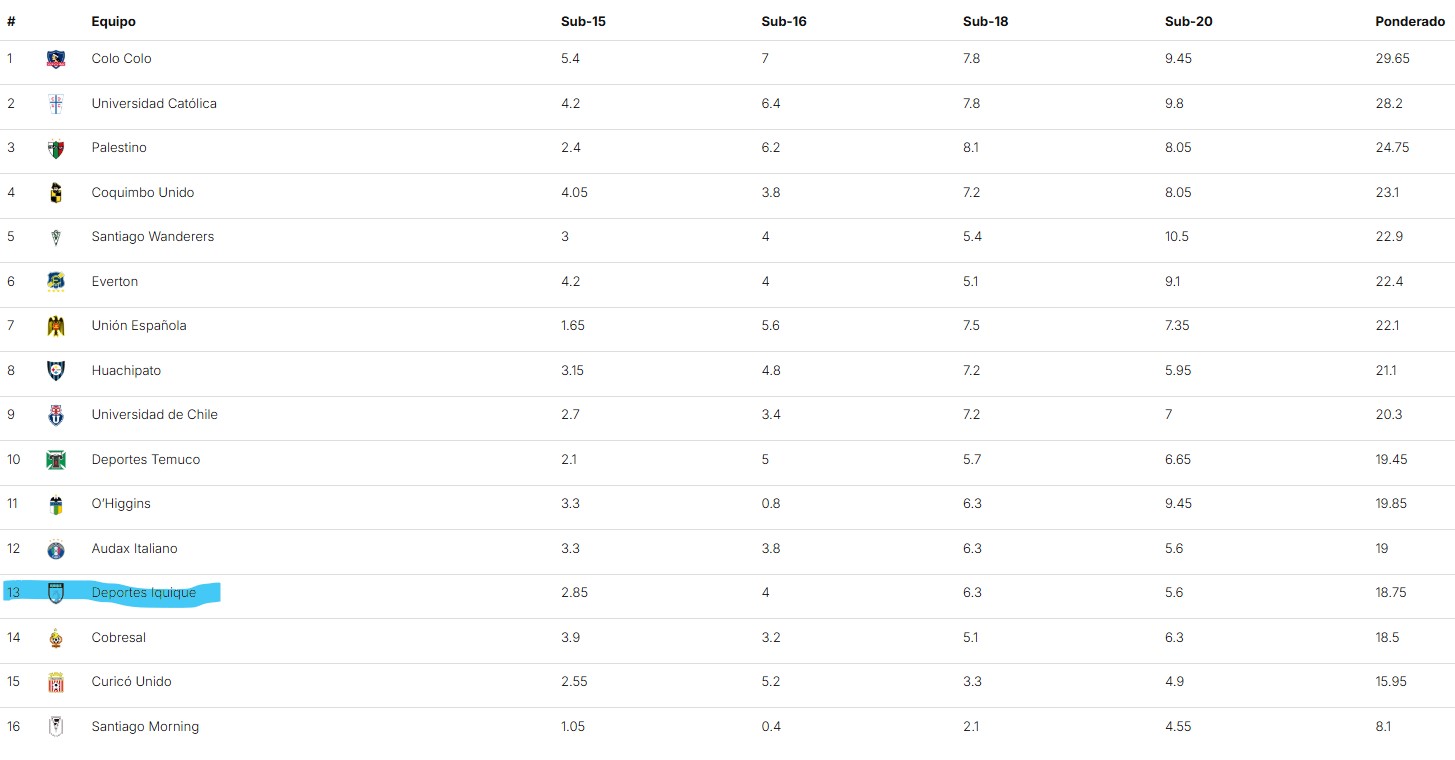Open the Santiago Wanderers team name
1455x760 pixels.
(152, 237)
